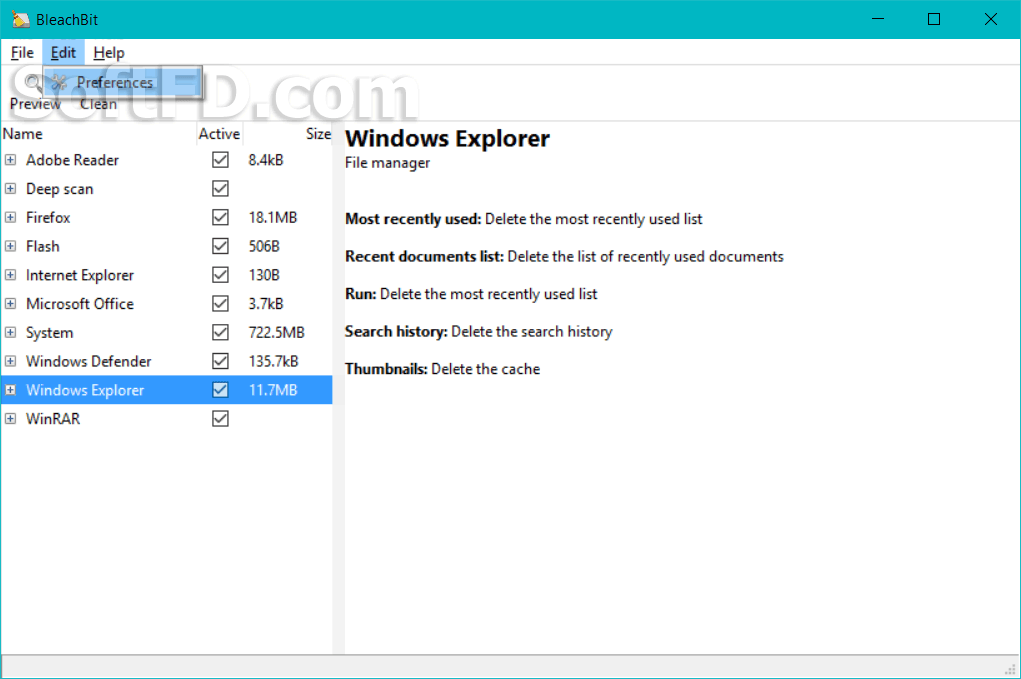Click the Search history description line
This screenshot has width=1021, height=679.
point(479,332)
